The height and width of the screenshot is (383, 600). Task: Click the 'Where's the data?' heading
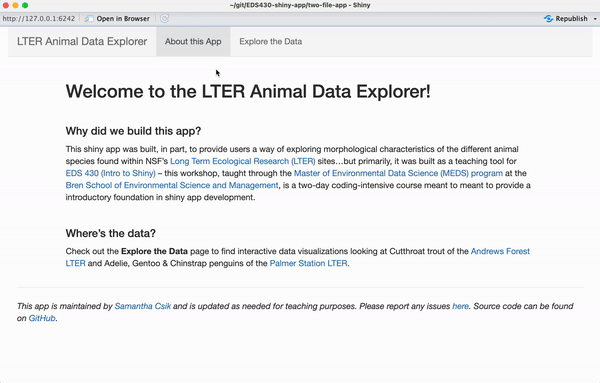point(111,233)
